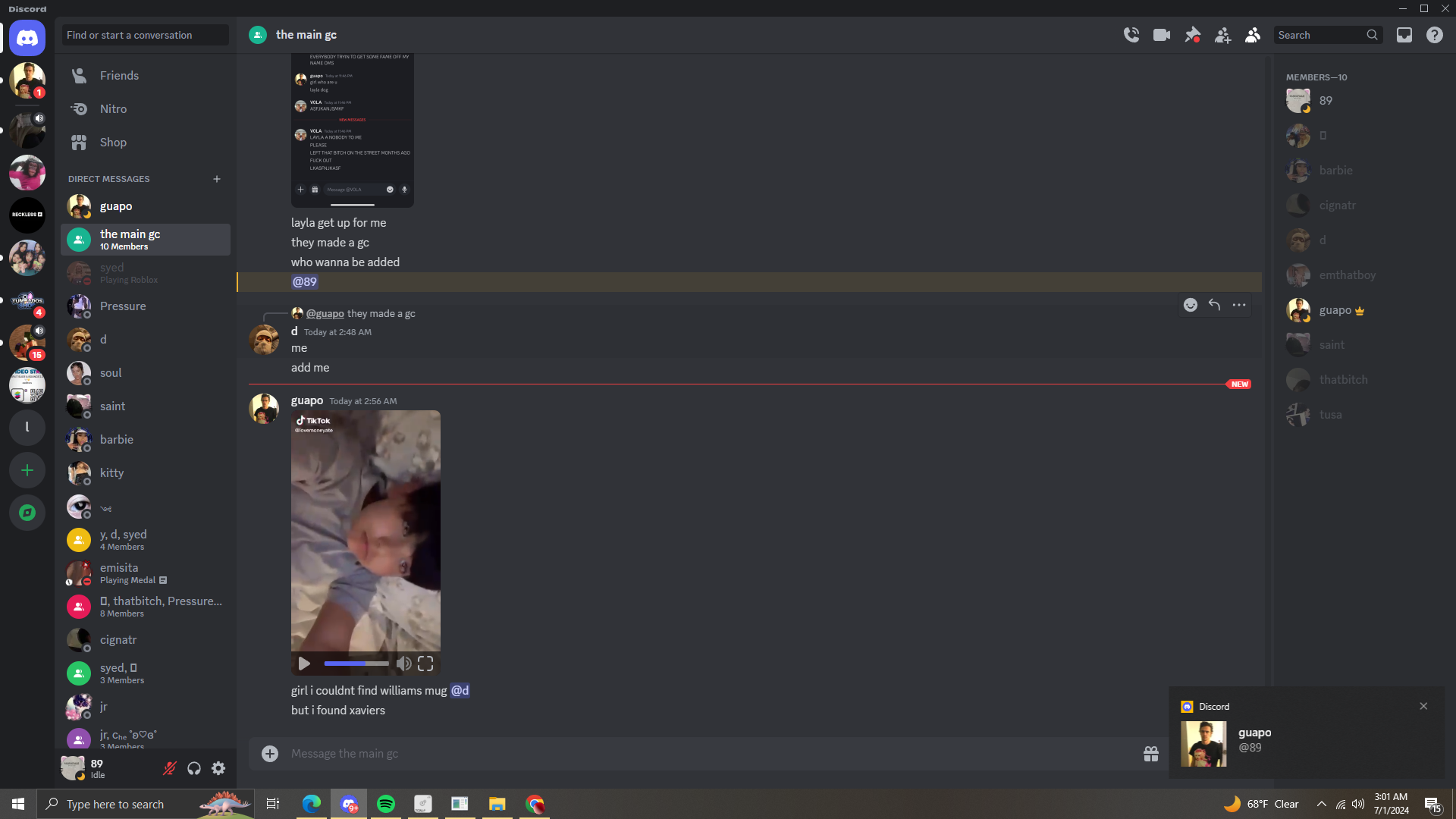Start a voice call in the group
Viewport: 1456px width, 819px height.
point(1131,35)
